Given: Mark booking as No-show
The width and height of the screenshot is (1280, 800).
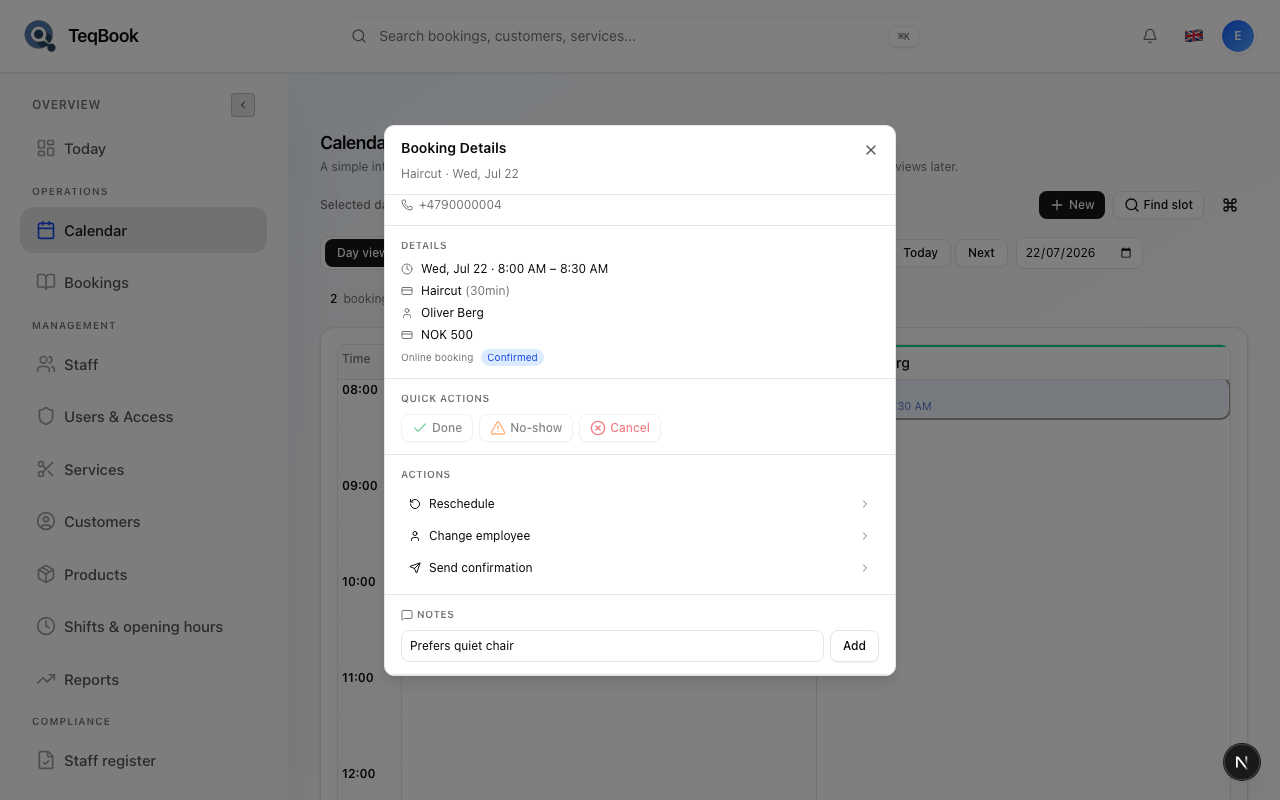Looking at the screenshot, I should tap(526, 428).
